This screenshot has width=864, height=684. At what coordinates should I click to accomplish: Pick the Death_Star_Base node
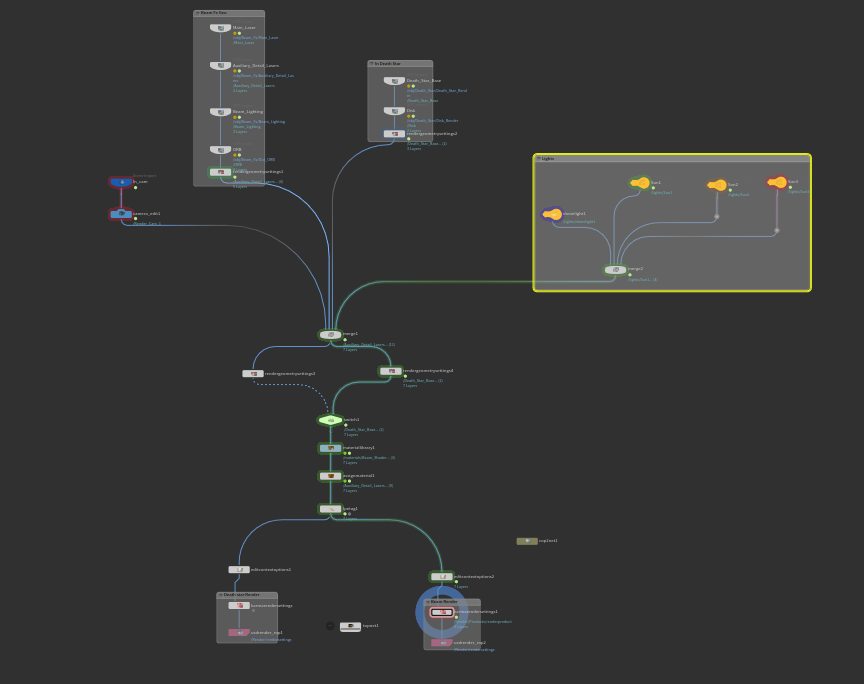coord(394,81)
